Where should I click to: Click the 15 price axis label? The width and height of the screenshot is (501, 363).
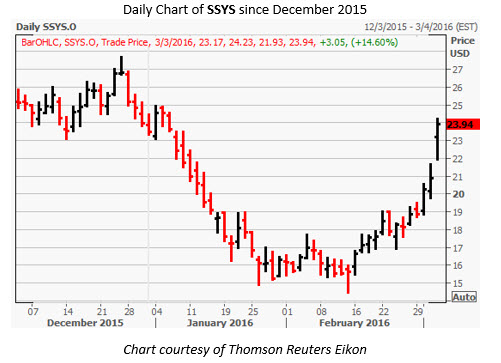pos(457,283)
